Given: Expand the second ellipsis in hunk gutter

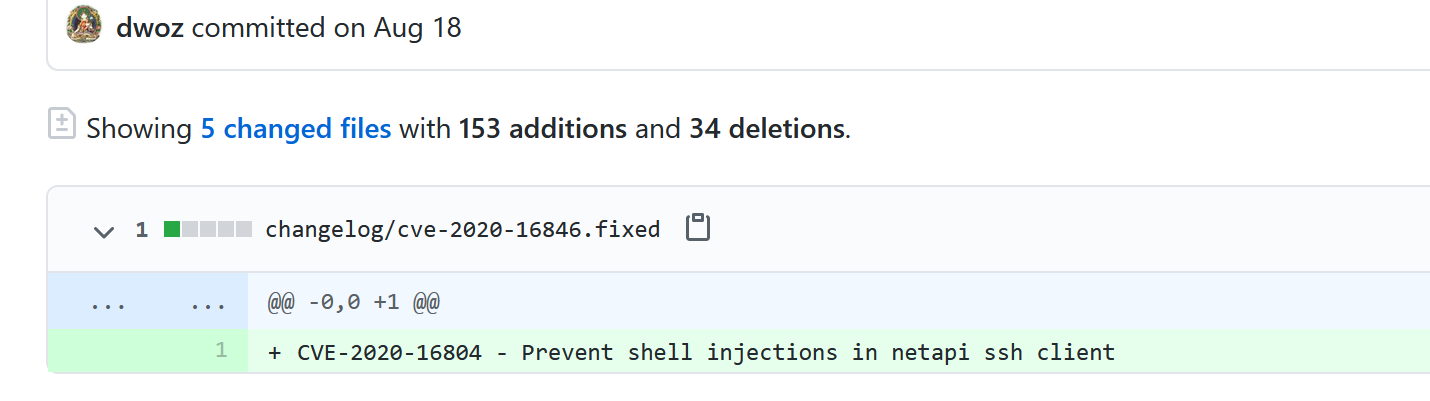Looking at the screenshot, I should point(208,302).
